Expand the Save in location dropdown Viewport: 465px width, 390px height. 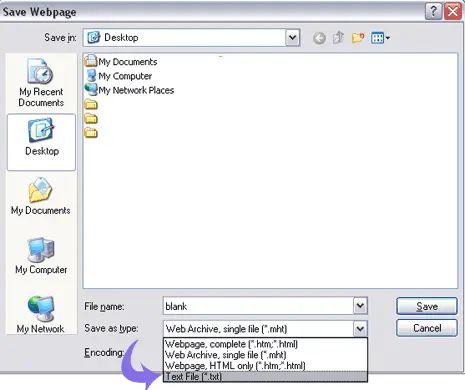[292, 37]
